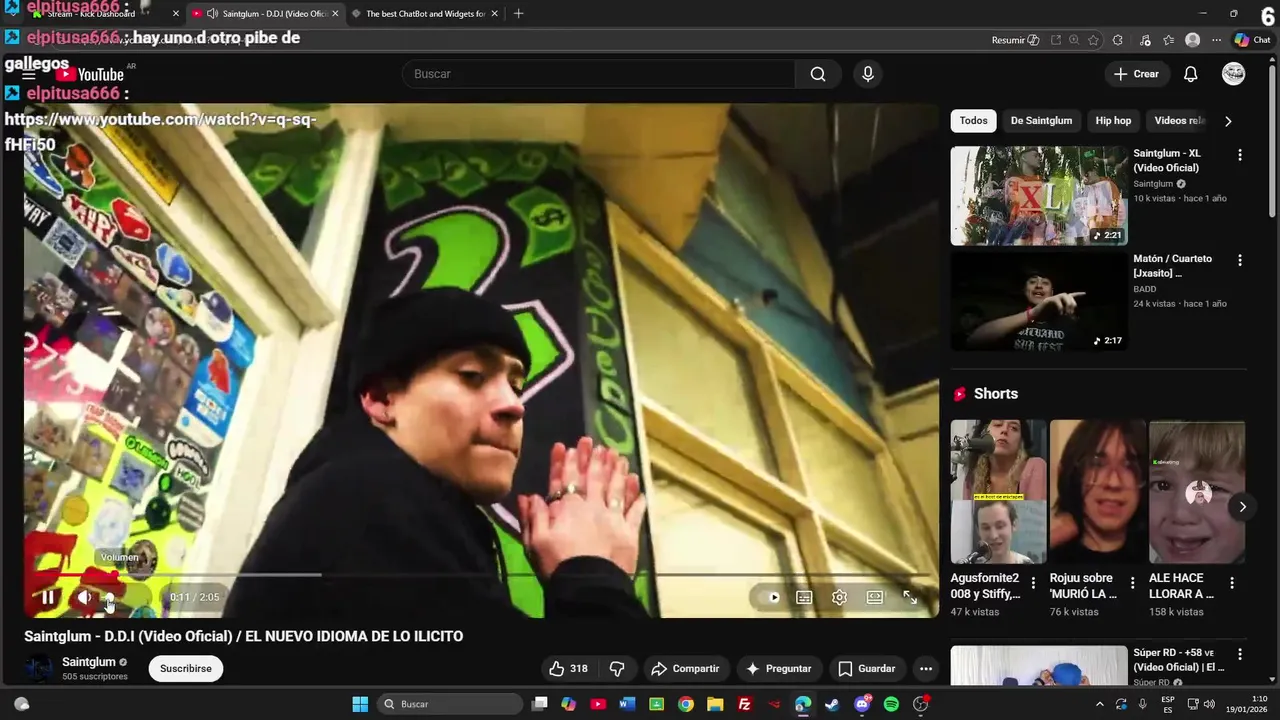Open options for the Súper RD video
Viewport: 1280px width, 720px height.
pyautogui.click(x=1239, y=655)
